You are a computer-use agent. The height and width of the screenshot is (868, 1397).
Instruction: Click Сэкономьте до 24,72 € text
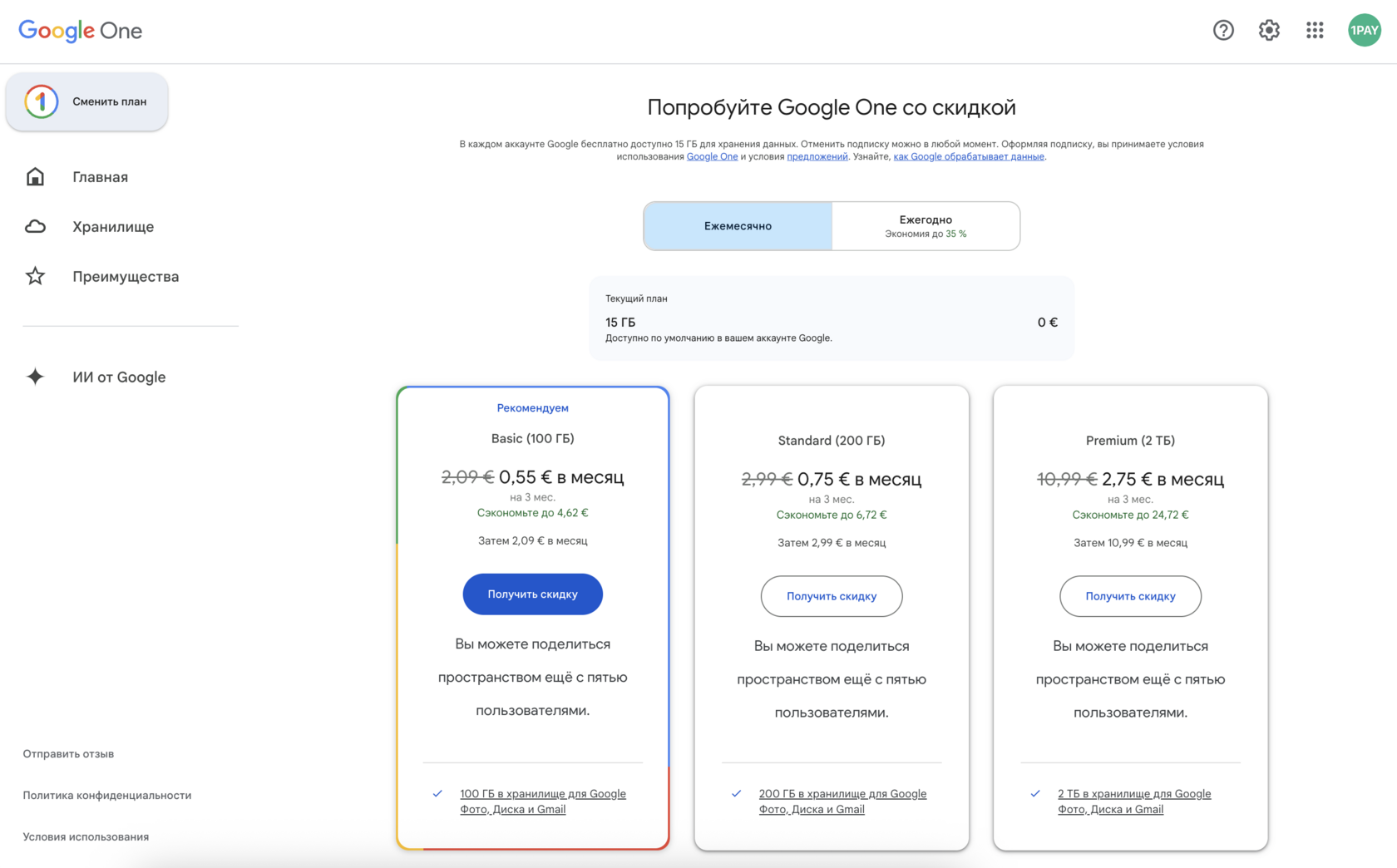point(1131,515)
